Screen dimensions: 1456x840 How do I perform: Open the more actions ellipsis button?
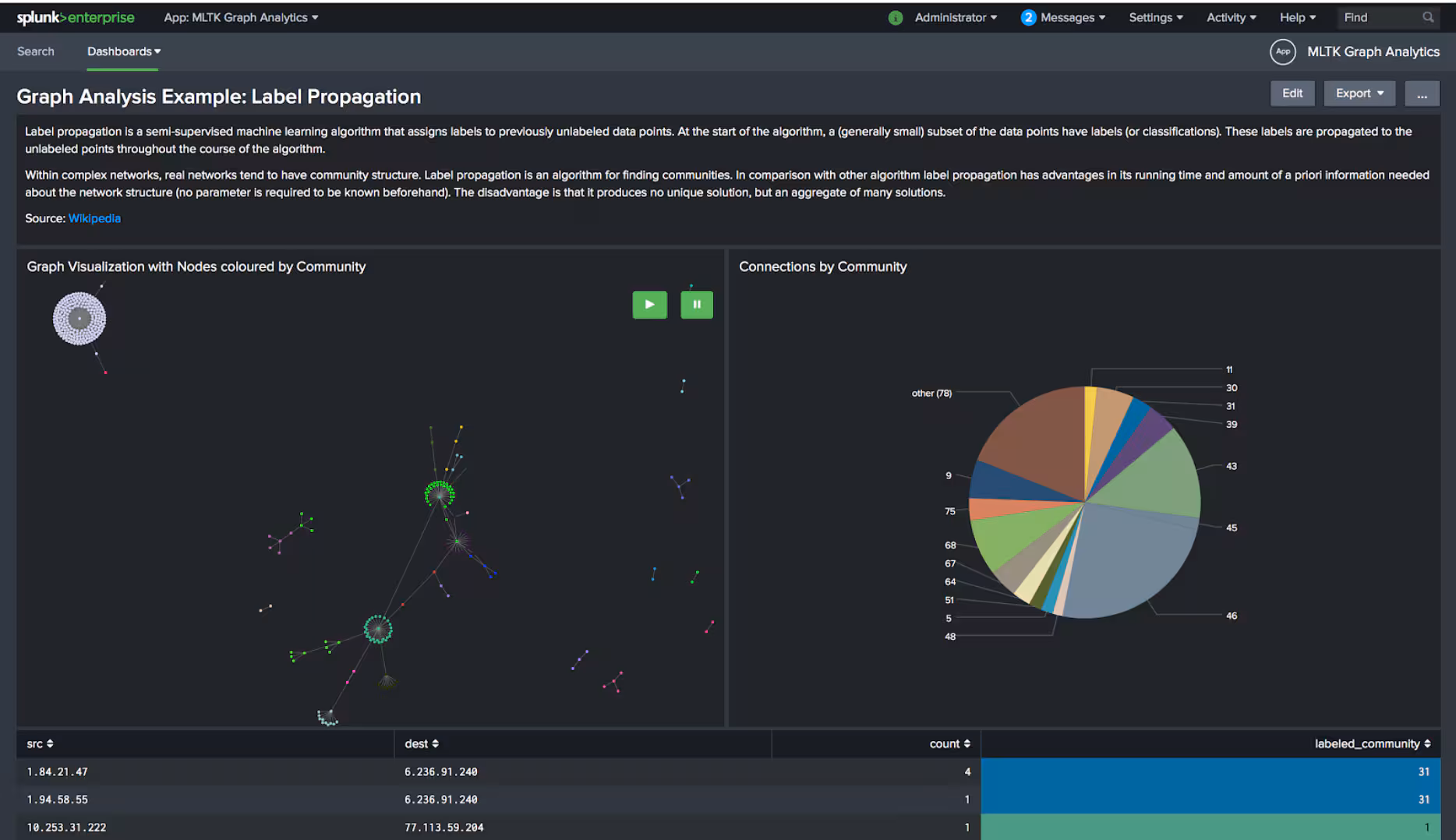click(1422, 93)
